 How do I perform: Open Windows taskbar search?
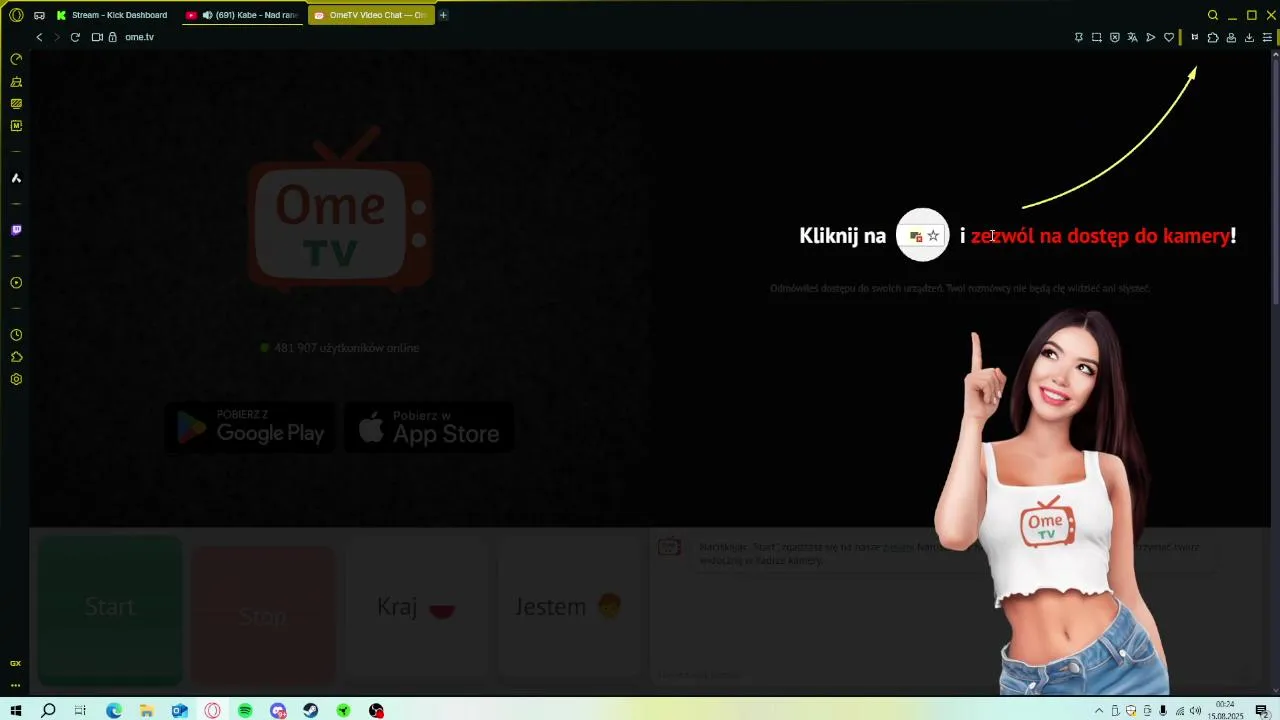pyautogui.click(x=48, y=711)
